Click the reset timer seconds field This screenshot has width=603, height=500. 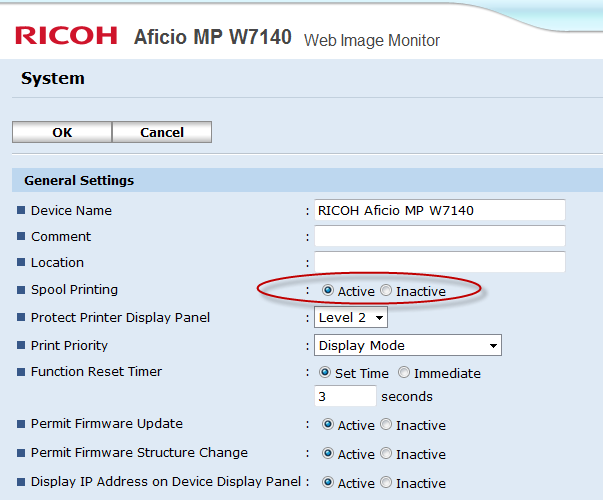point(345,397)
